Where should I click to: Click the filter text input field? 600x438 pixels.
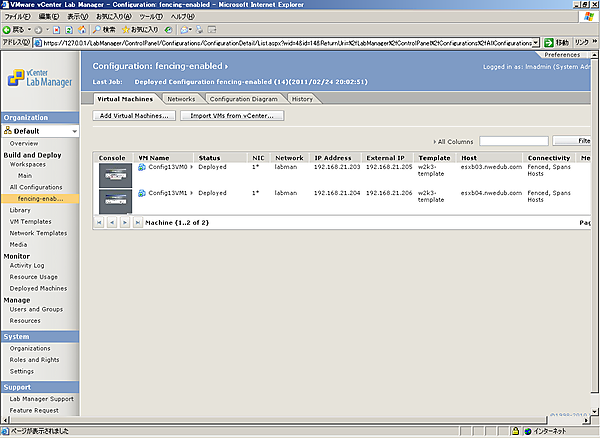coord(513,141)
